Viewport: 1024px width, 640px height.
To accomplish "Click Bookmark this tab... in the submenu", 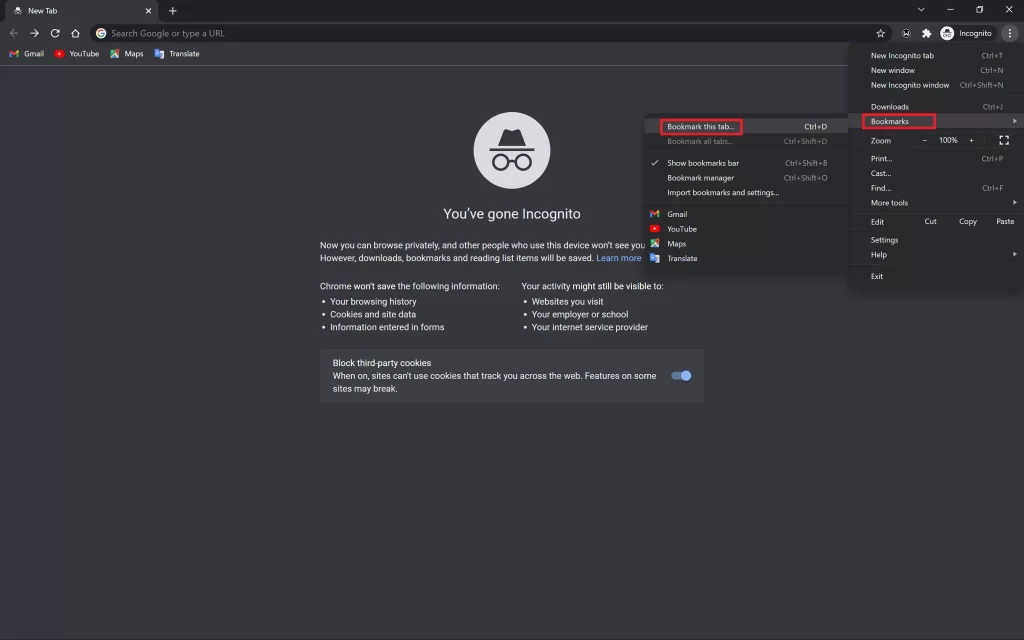I will coord(746,127).
